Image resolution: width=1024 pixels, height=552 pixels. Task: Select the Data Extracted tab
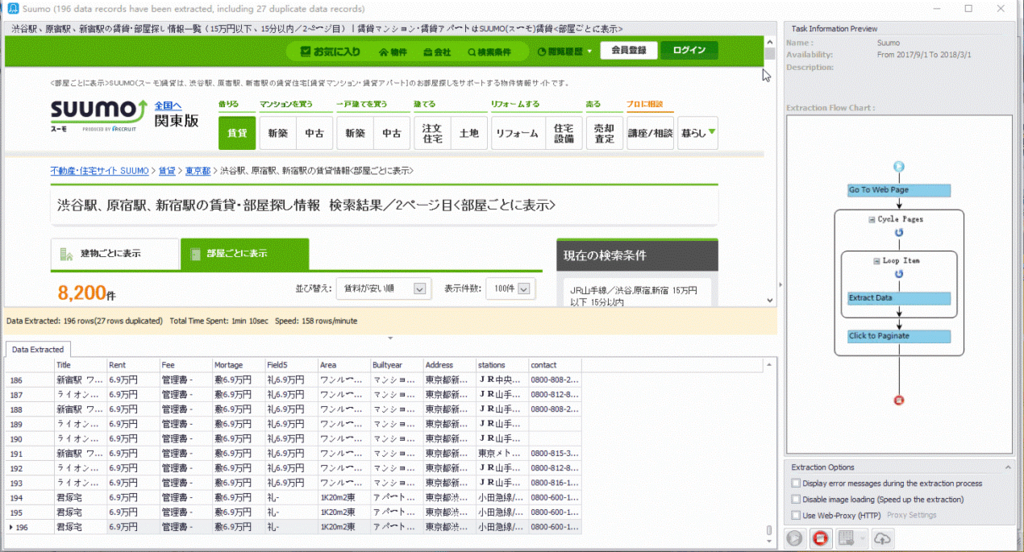point(38,349)
